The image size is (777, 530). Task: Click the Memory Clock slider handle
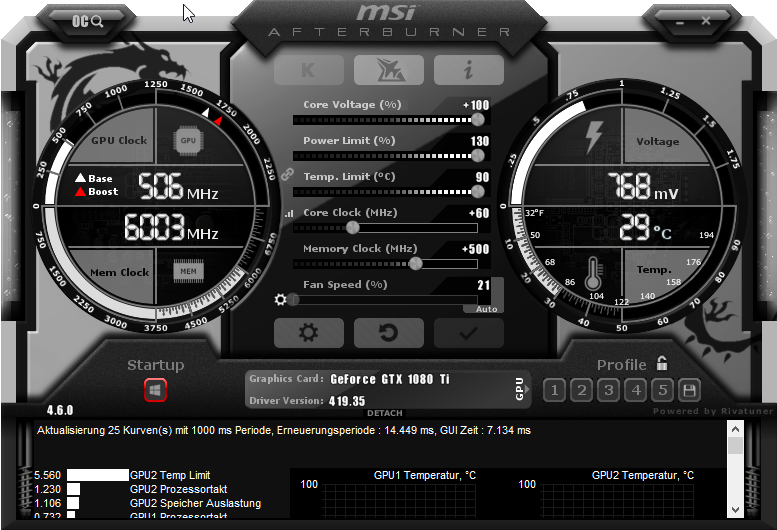click(415, 263)
